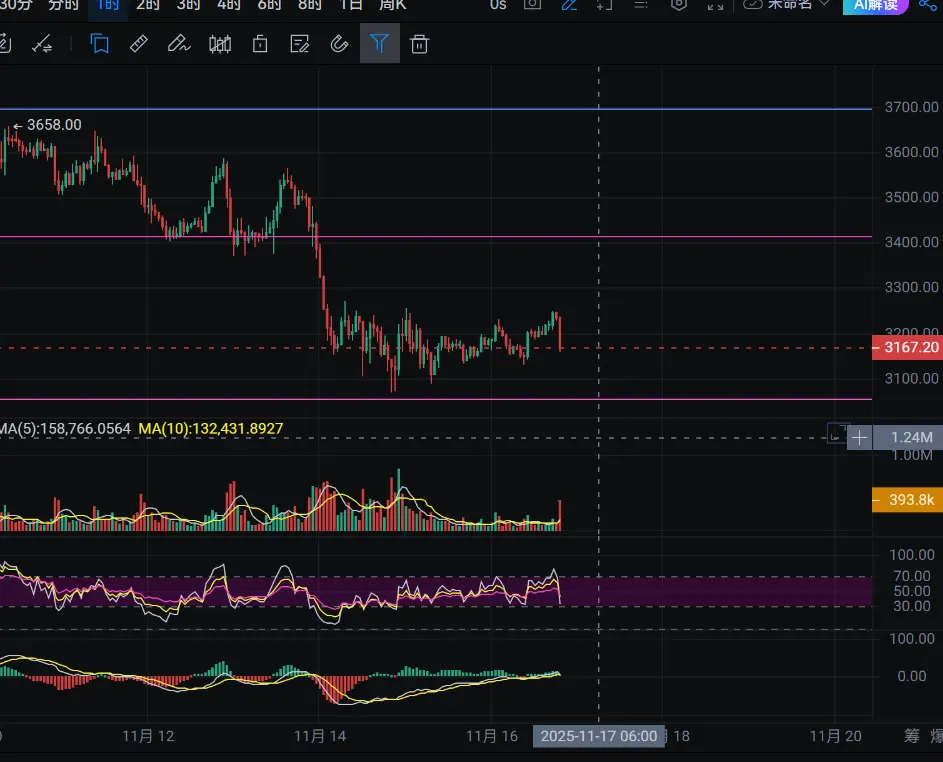Click the lock drawings icon
Image resolution: width=943 pixels, height=762 pixels.
[x=260, y=44]
